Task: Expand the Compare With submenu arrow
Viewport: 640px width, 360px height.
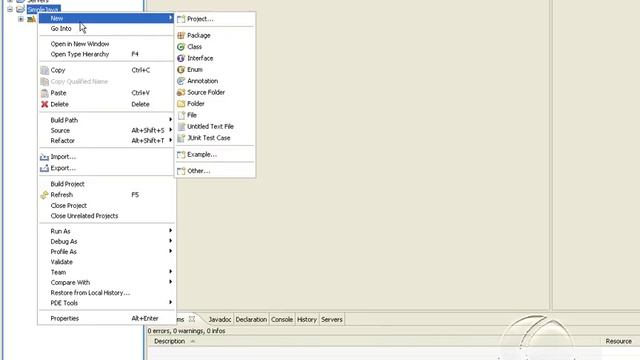Action: [x=171, y=282]
